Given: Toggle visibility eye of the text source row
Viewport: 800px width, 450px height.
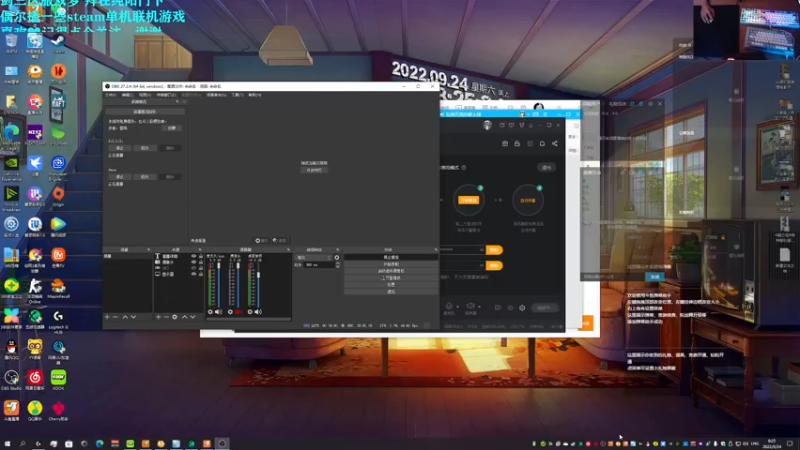Looking at the screenshot, I should (x=194, y=256).
